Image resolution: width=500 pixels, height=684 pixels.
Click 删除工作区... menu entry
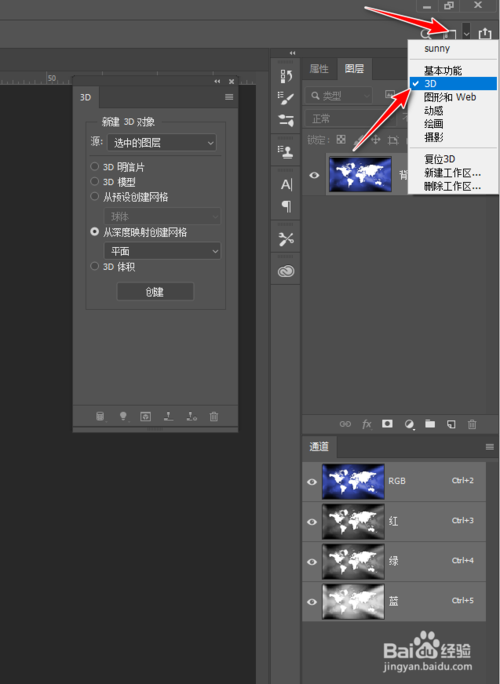click(453, 186)
